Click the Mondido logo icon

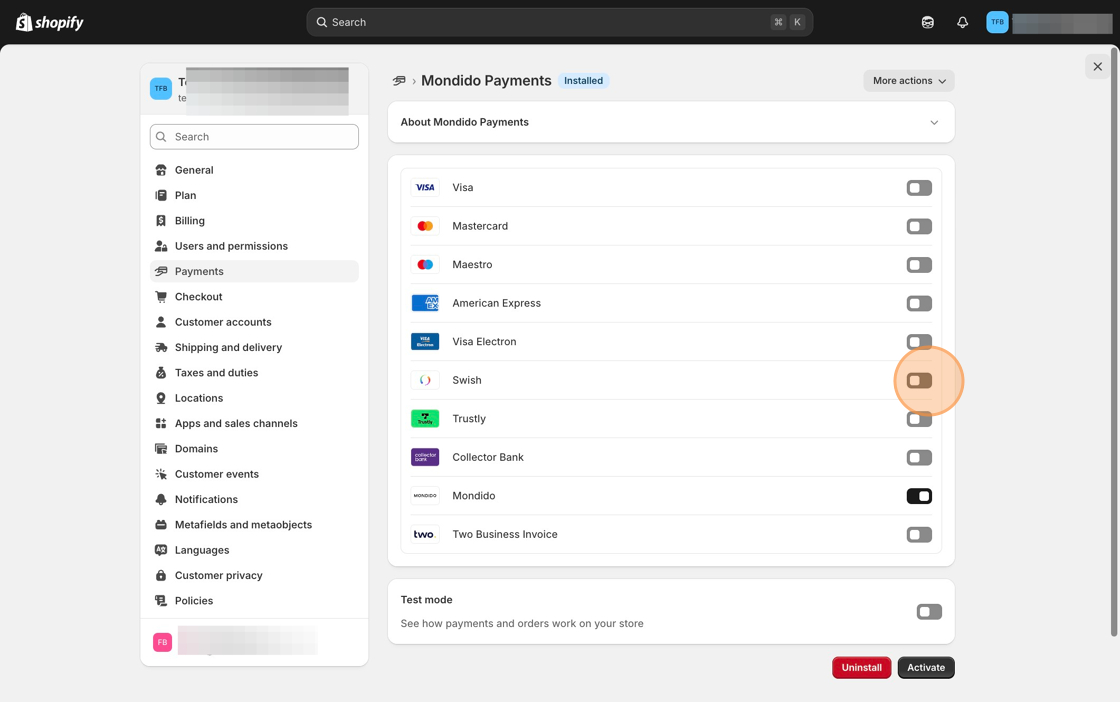(x=425, y=496)
